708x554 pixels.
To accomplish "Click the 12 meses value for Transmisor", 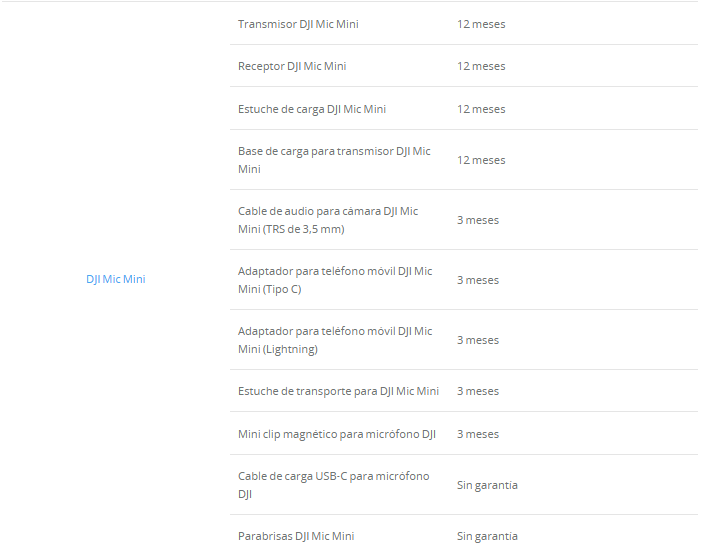I will point(481,24).
